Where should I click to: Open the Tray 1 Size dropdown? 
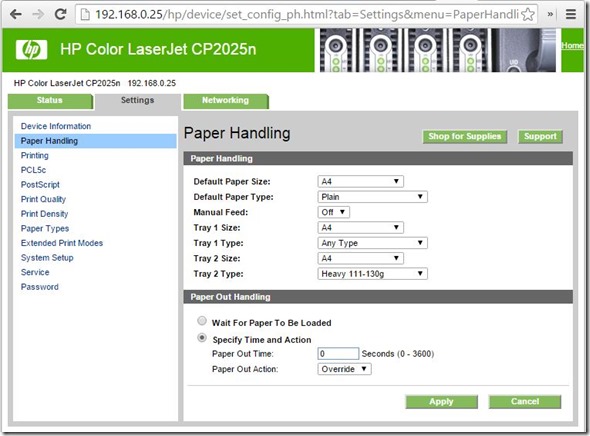pyautogui.click(x=360, y=228)
